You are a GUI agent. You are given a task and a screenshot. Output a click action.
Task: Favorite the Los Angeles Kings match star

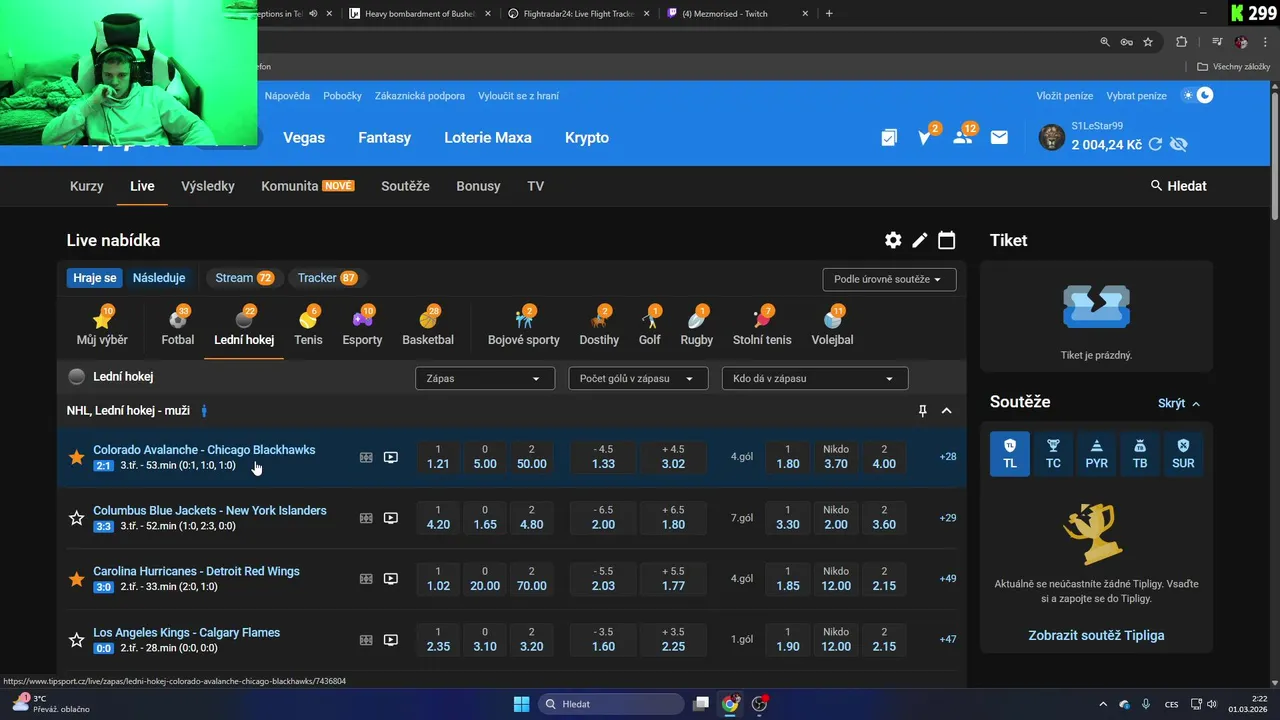(x=77, y=640)
